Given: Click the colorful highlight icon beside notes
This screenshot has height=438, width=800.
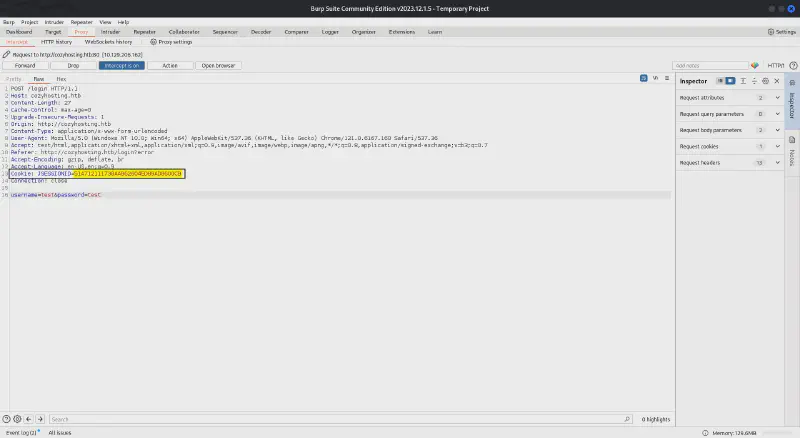Looking at the screenshot, I should point(757,65).
